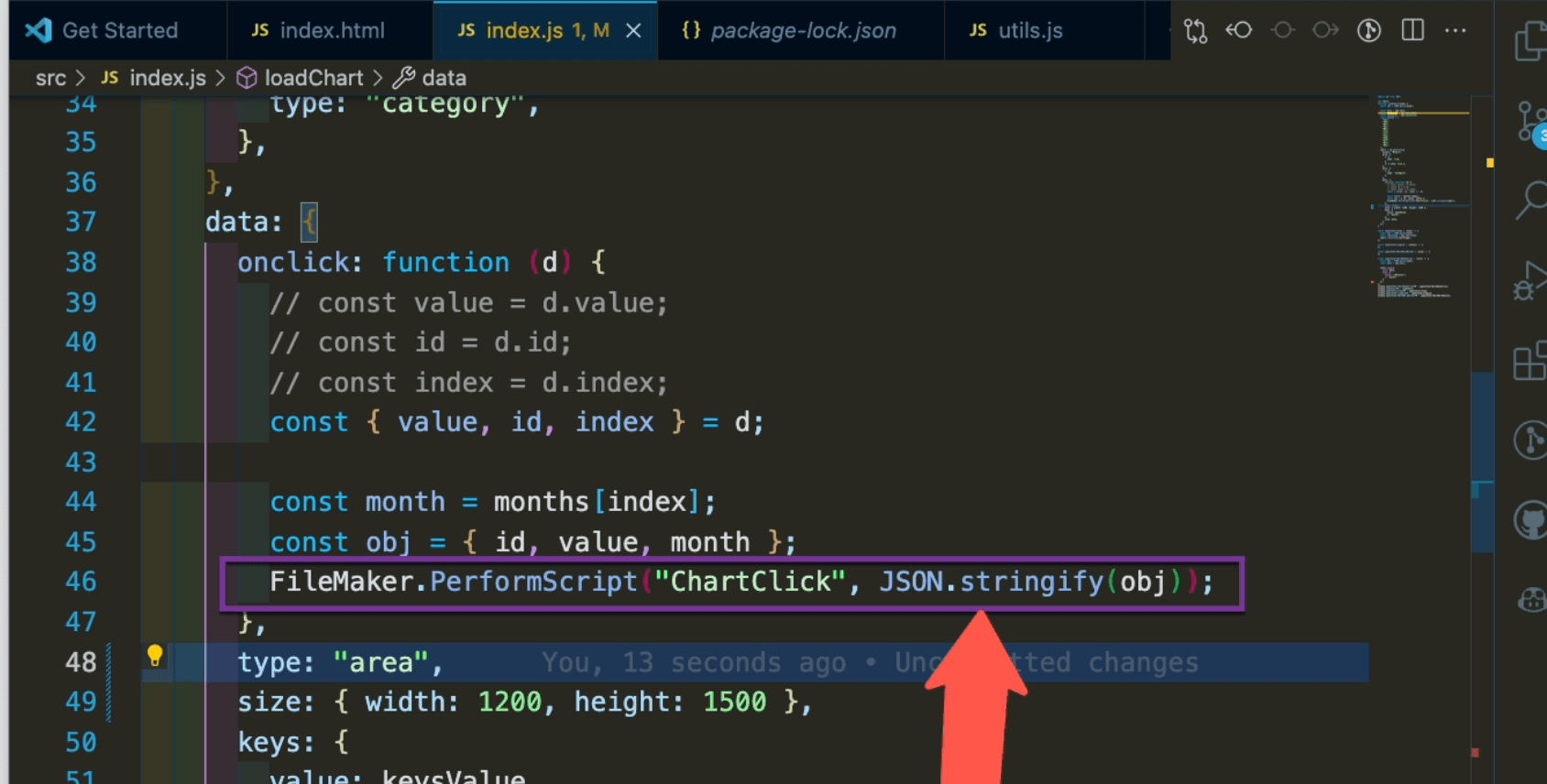
Task: Go to previous change arrow icon
Action: [x=1239, y=30]
